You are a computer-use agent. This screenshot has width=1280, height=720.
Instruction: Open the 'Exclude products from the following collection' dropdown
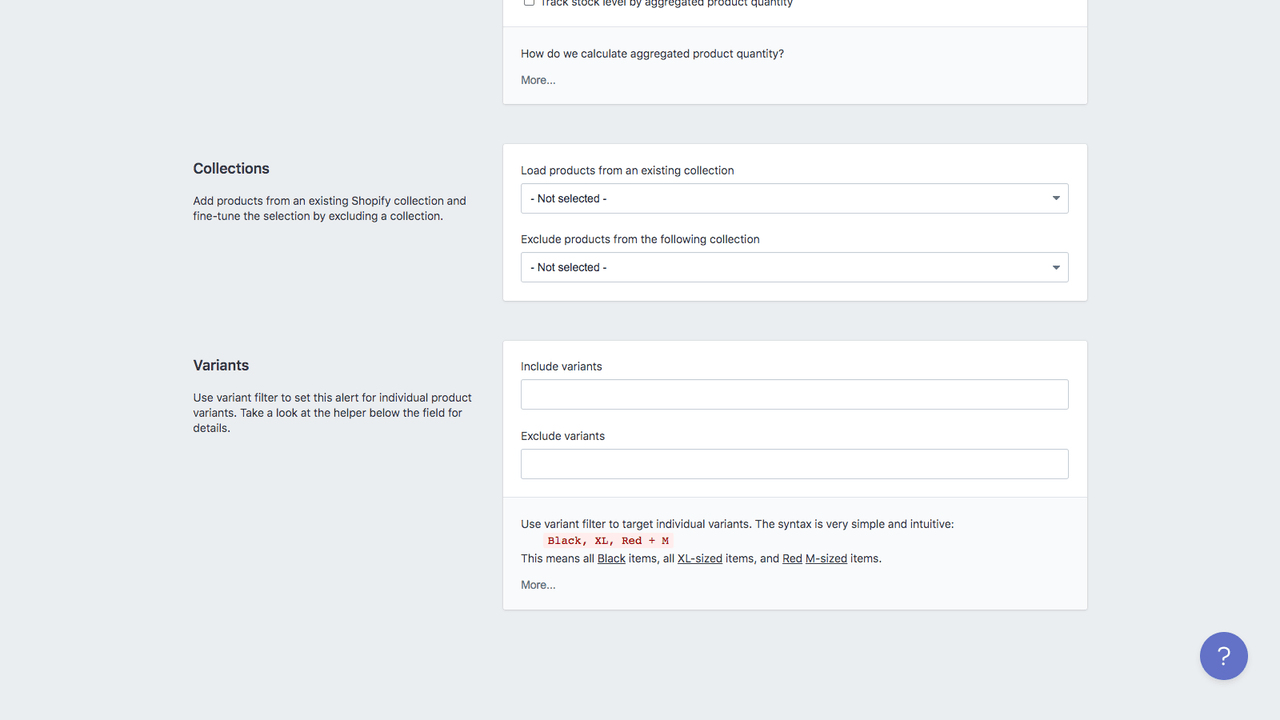(793, 267)
